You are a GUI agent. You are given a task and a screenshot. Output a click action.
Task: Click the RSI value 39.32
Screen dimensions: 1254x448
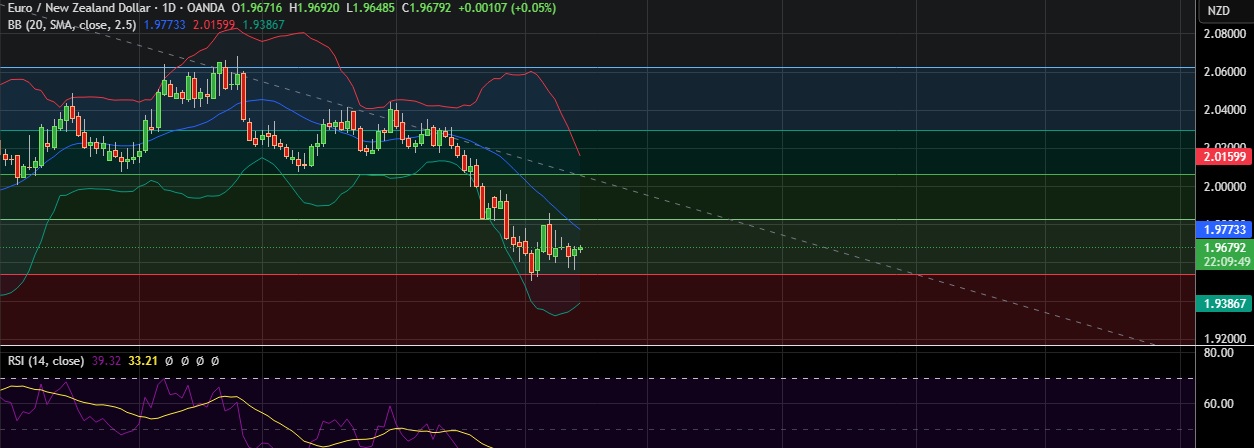point(106,360)
